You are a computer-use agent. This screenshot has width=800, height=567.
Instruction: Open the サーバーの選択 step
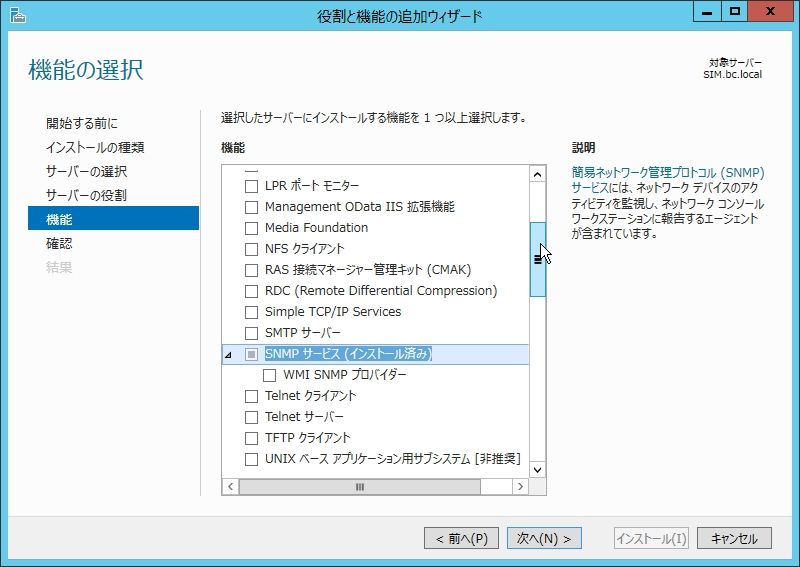[x=86, y=171]
